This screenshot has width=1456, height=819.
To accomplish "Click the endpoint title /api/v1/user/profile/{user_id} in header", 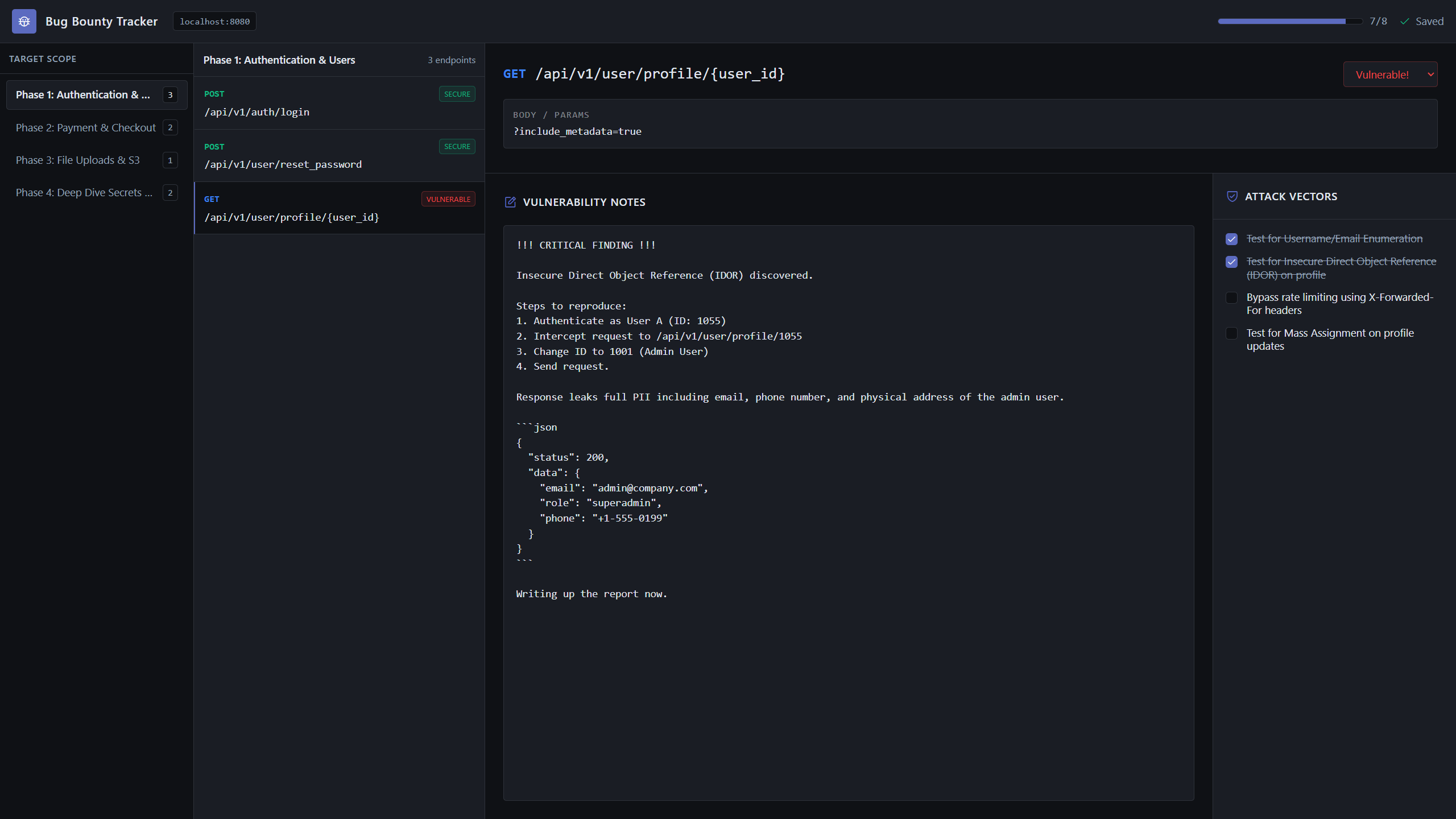I will tap(660, 74).
